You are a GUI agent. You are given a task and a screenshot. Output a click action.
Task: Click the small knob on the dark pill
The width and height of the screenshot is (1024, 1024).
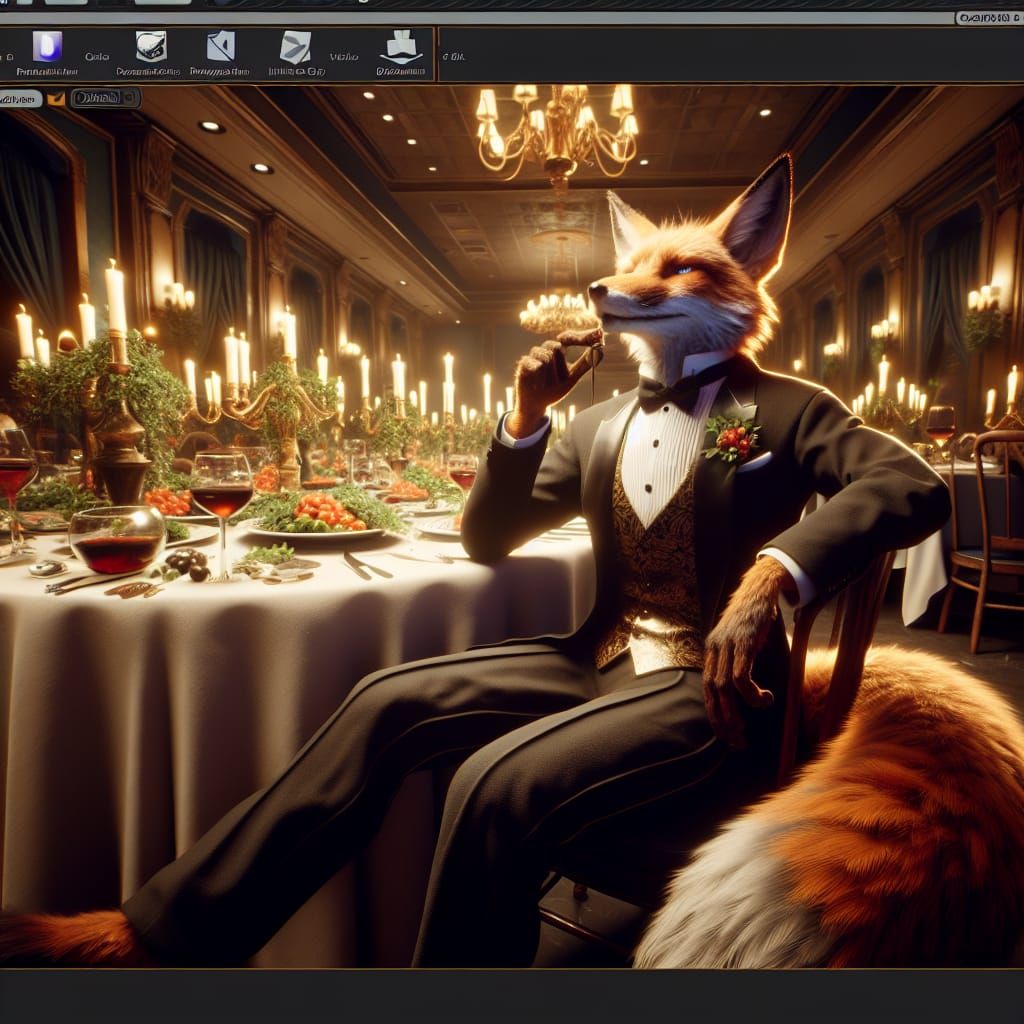(x=132, y=97)
